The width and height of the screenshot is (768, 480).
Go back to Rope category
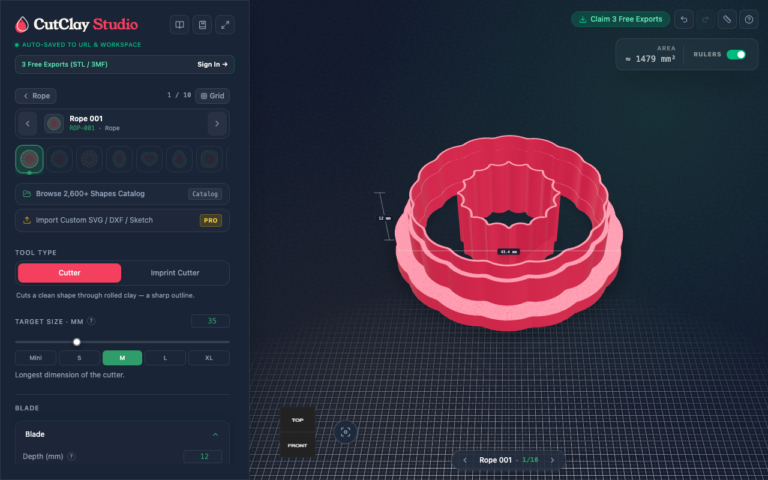tap(36, 96)
